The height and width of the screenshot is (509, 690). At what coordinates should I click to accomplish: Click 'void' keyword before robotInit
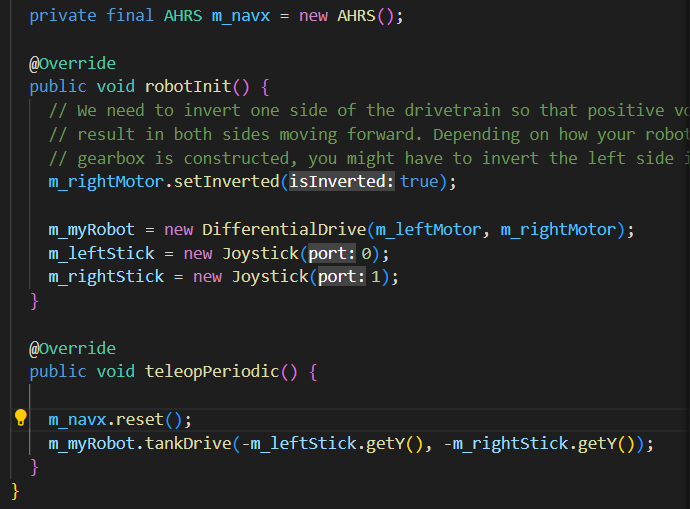point(116,87)
